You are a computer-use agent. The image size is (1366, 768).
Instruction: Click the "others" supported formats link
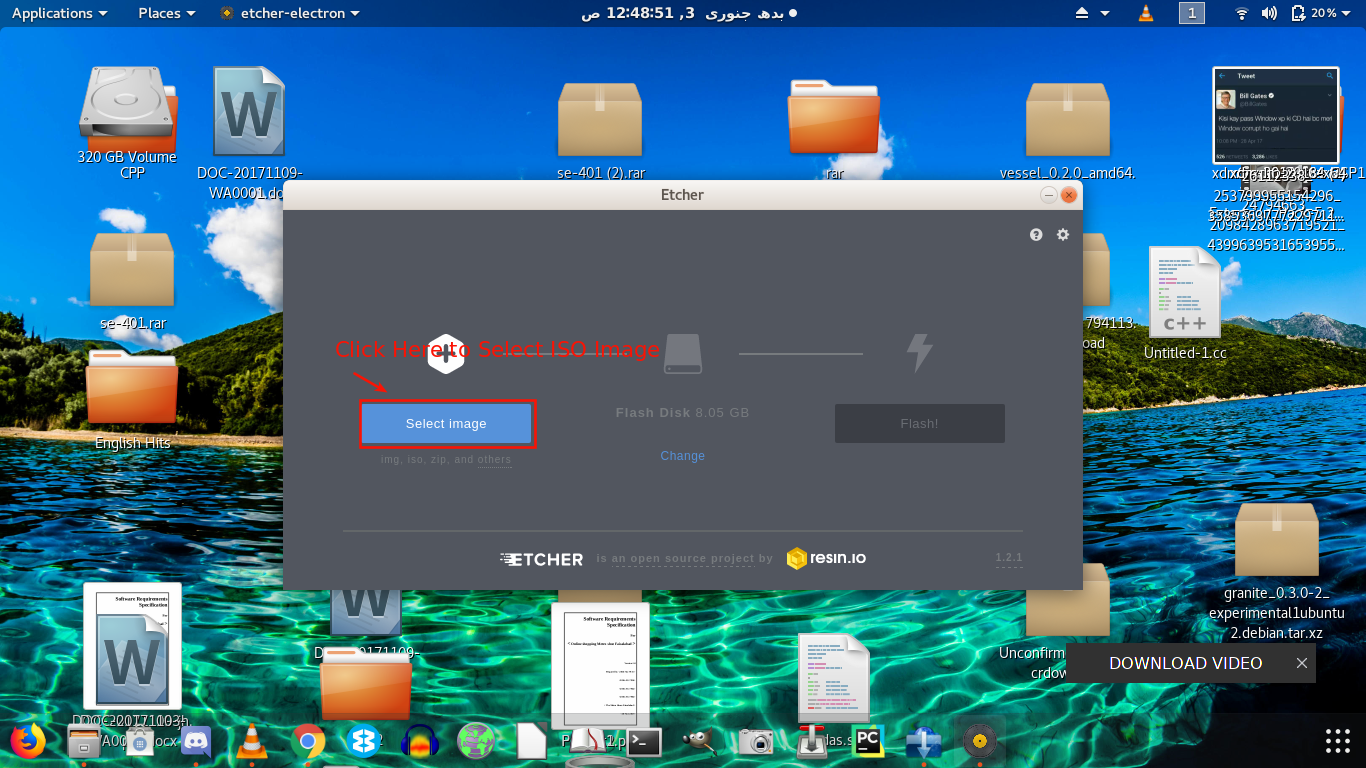click(494, 460)
